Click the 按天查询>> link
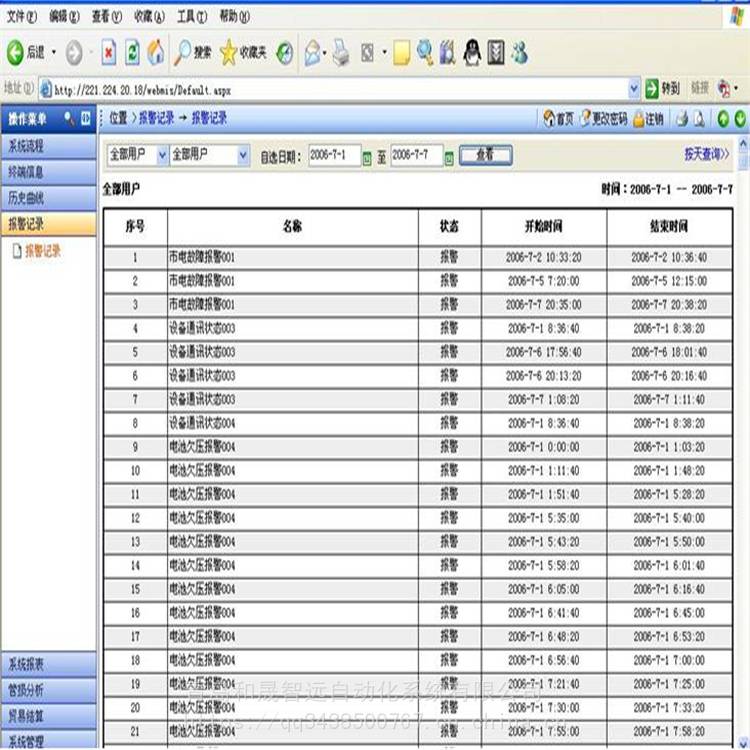The height and width of the screenshot is (750, 750). [x=706, y=154]
